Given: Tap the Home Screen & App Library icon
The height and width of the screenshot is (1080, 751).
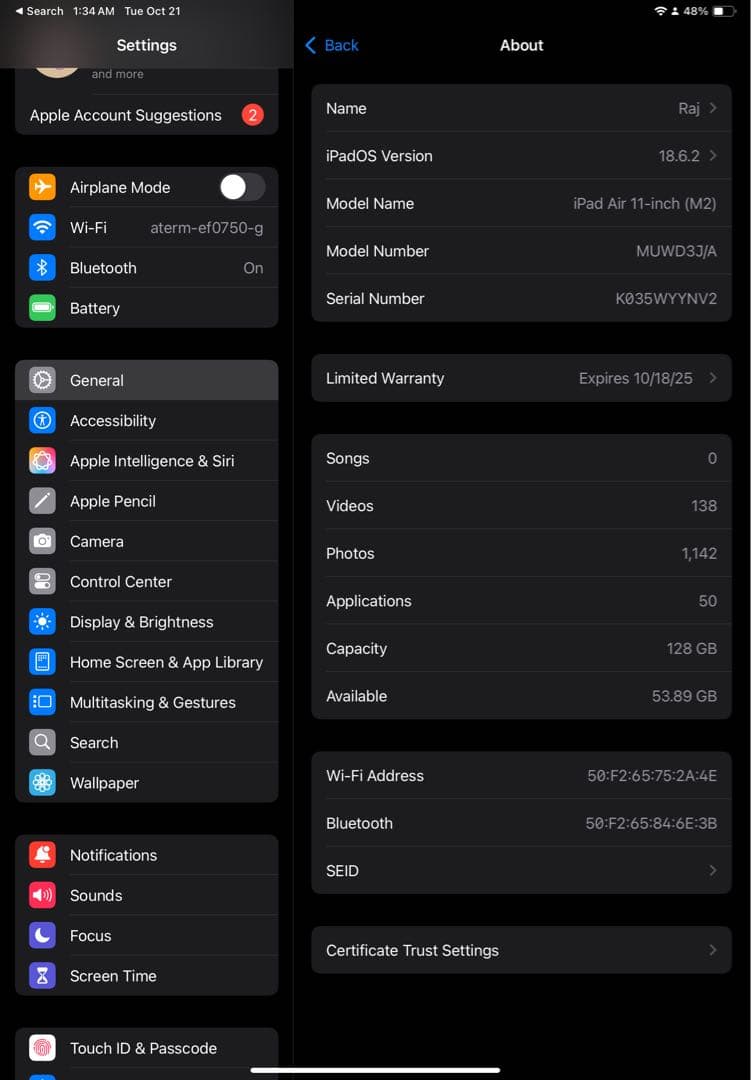Looking at the screenshot, I should point(42,662).
